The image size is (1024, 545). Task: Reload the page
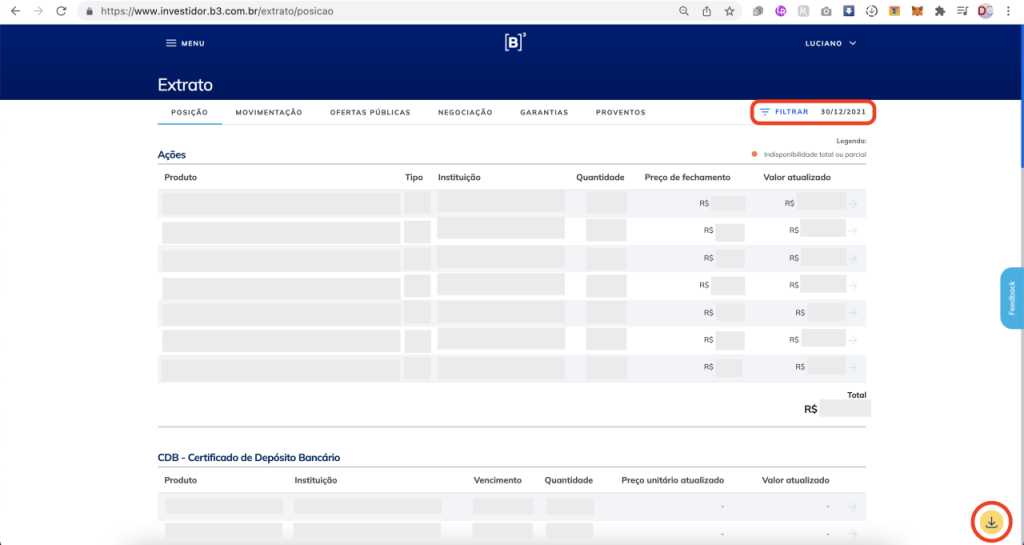pos(61,11)
